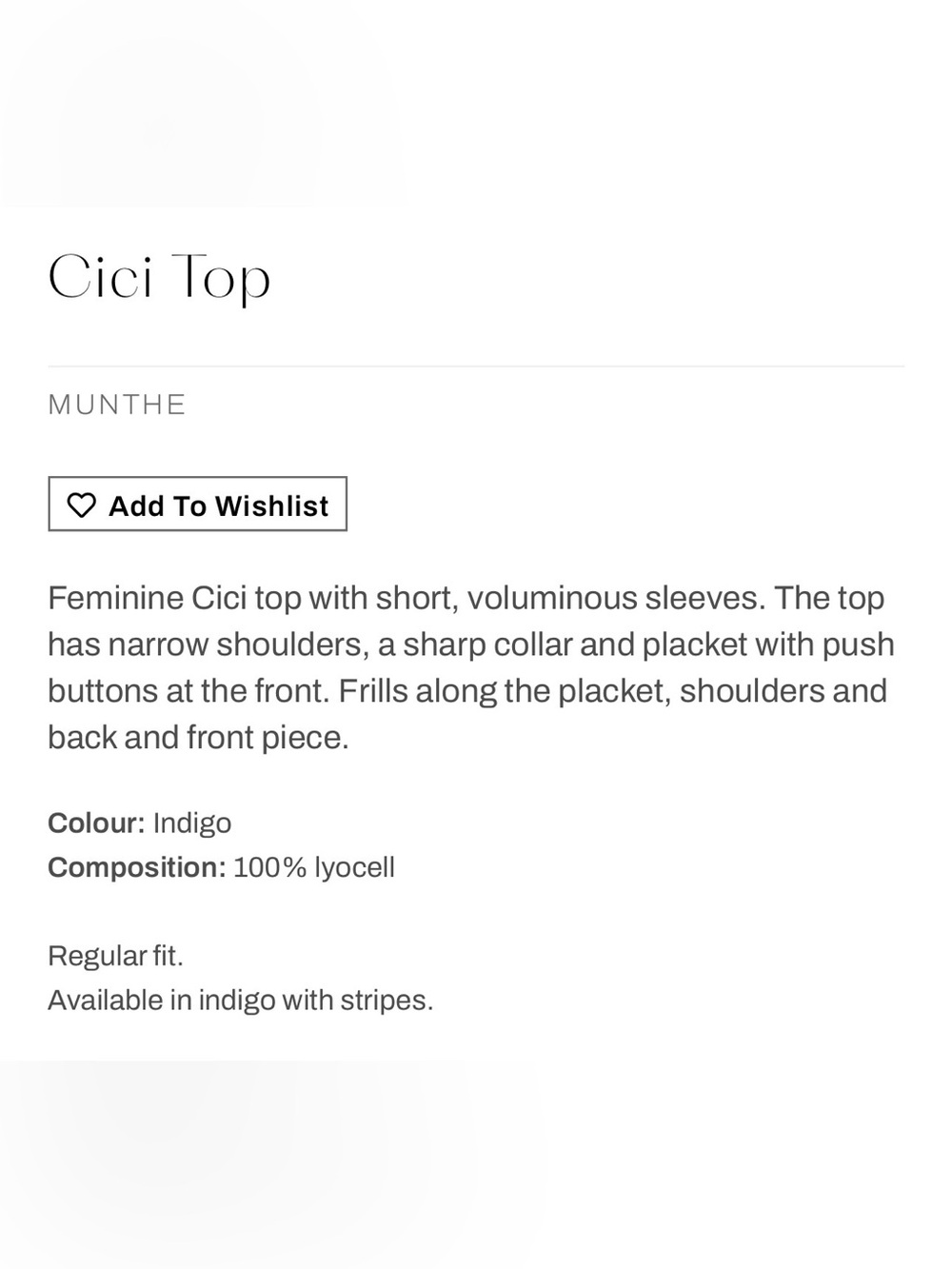Click the word Wishlist in the button
The height and width of the screenshot is (1269, 952).
coord(272,506)
